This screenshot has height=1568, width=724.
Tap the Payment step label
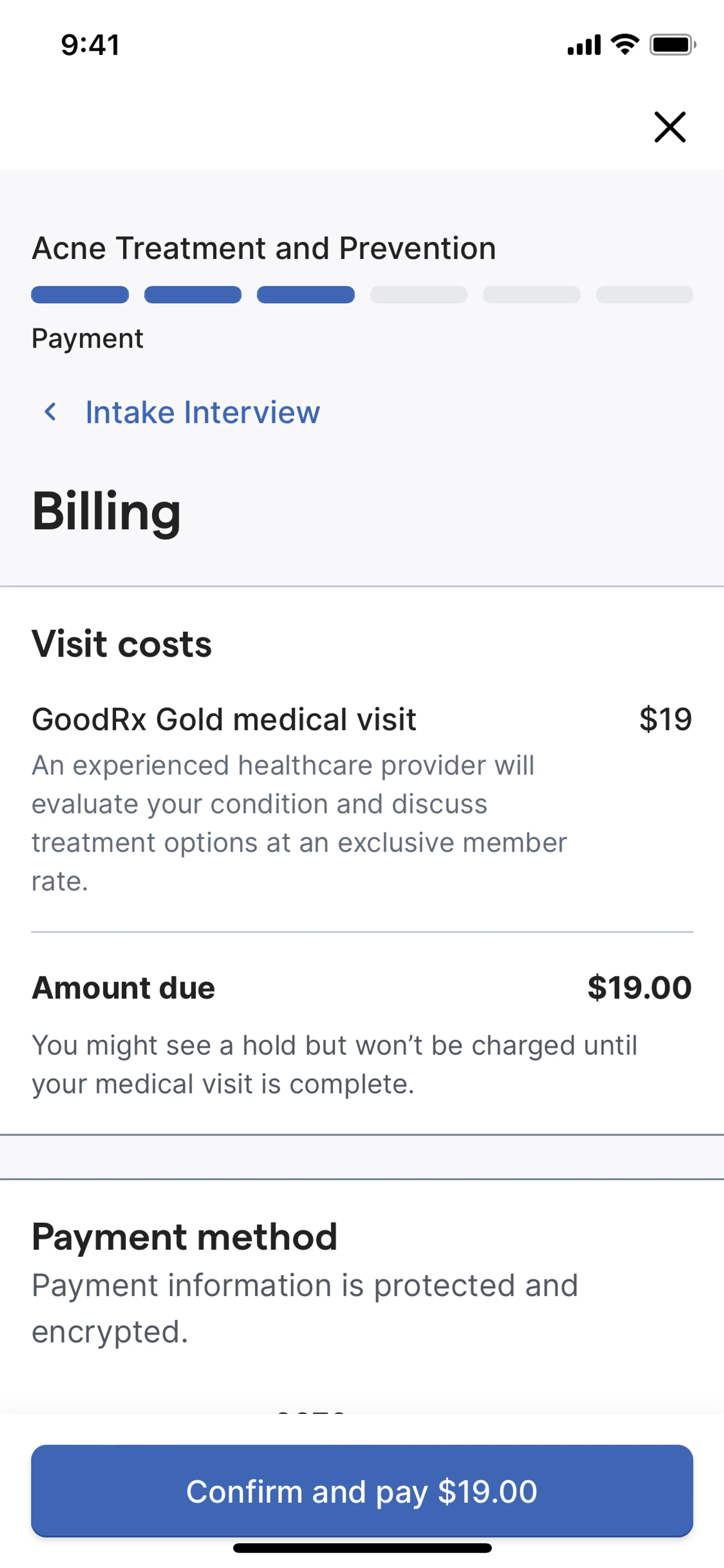tap(87, 338)
